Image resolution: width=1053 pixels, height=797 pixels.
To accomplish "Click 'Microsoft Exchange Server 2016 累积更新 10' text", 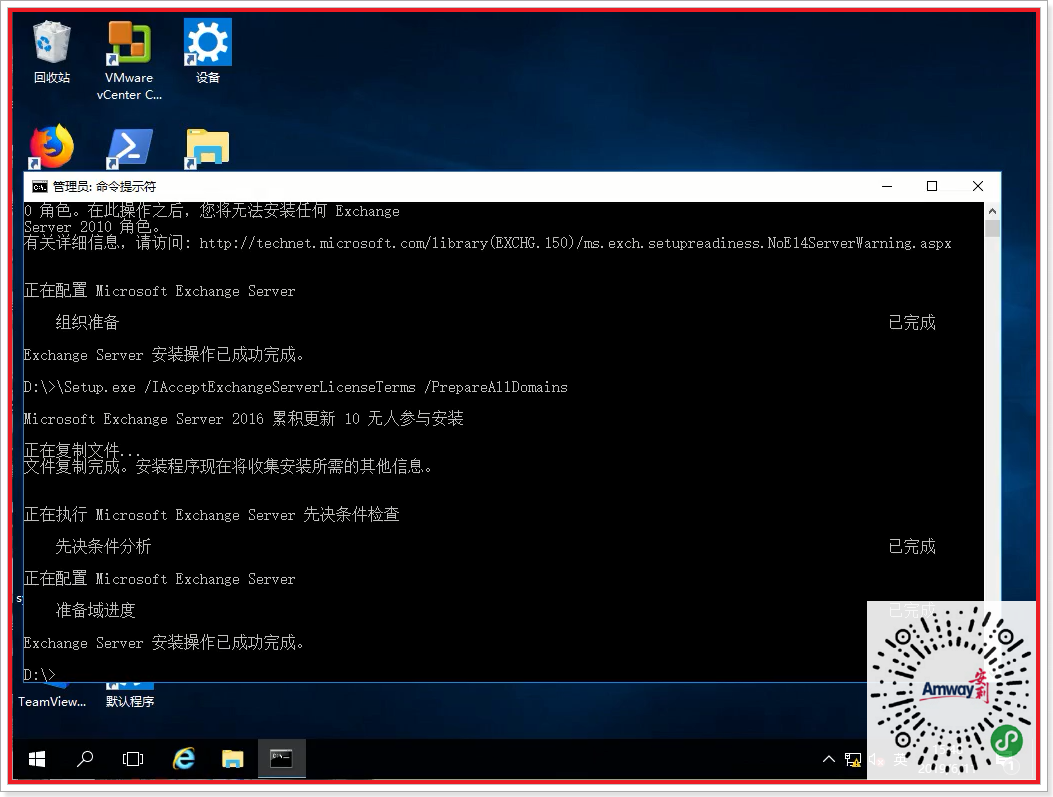I will coord(191,419).
